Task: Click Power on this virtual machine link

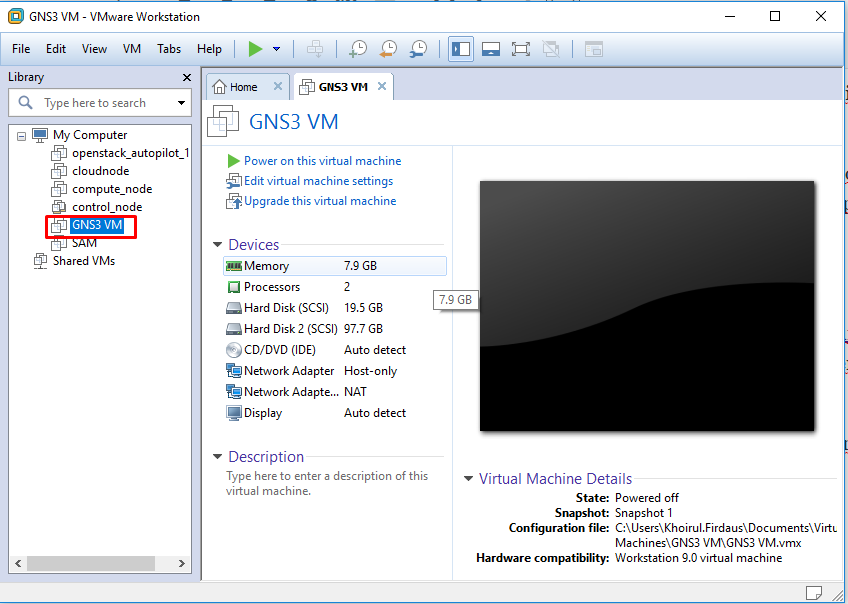Action: click(322, 161)
